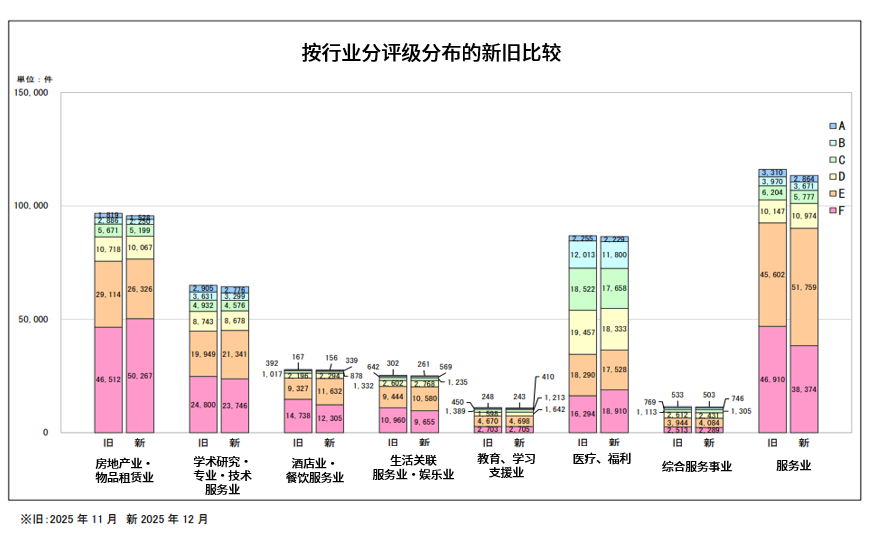Click the 综合服务事业 axis label

[696, 466]
